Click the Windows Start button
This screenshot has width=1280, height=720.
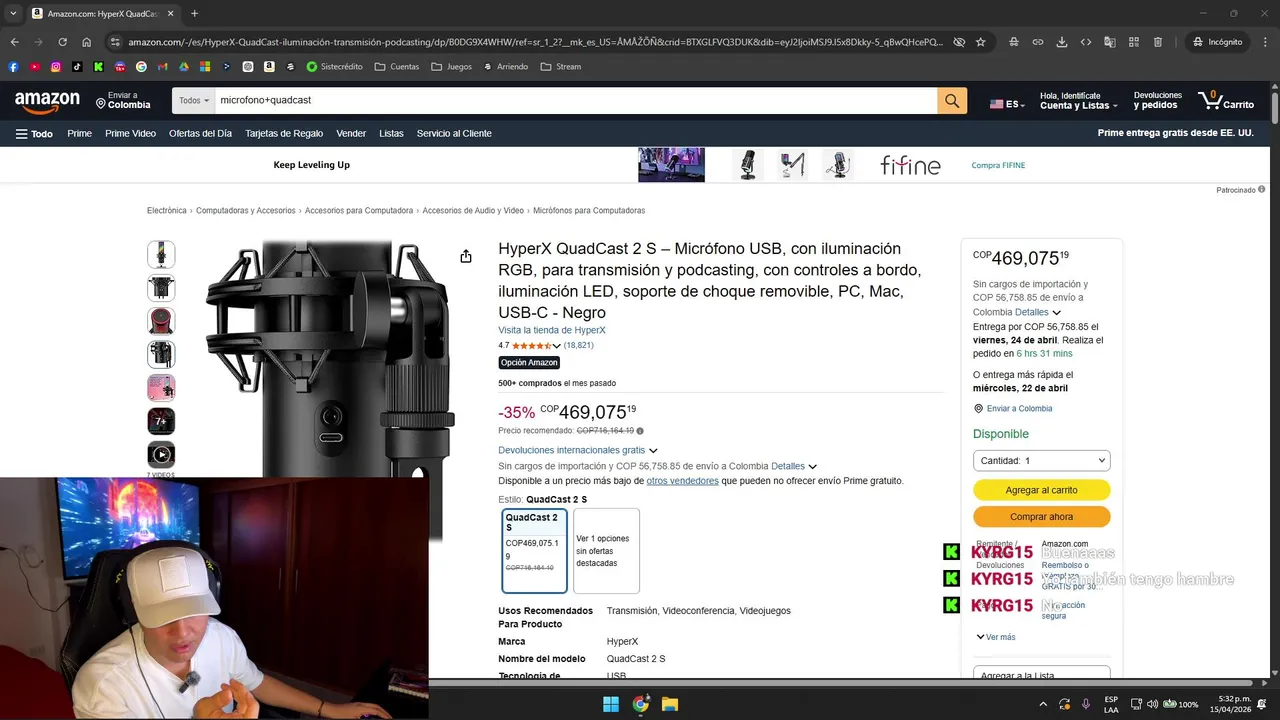(611, 704)
